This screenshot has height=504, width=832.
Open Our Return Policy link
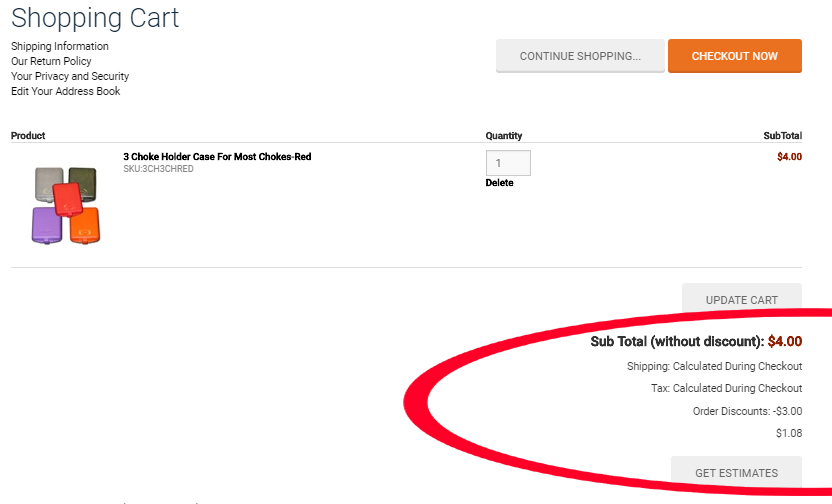click(51, 61)
